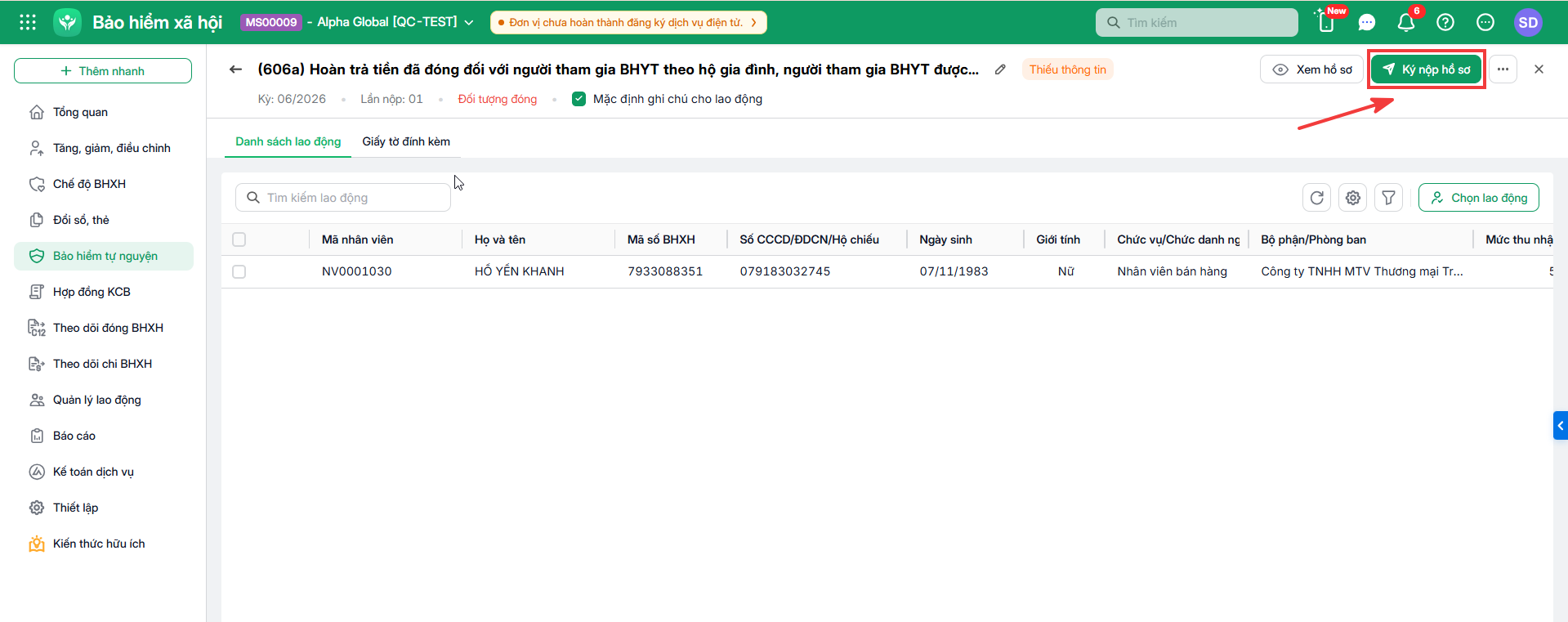Click employee name HỒ YẾN KHANH
The width and height of the screenshot is (1568, 622).
coord(520,271)
